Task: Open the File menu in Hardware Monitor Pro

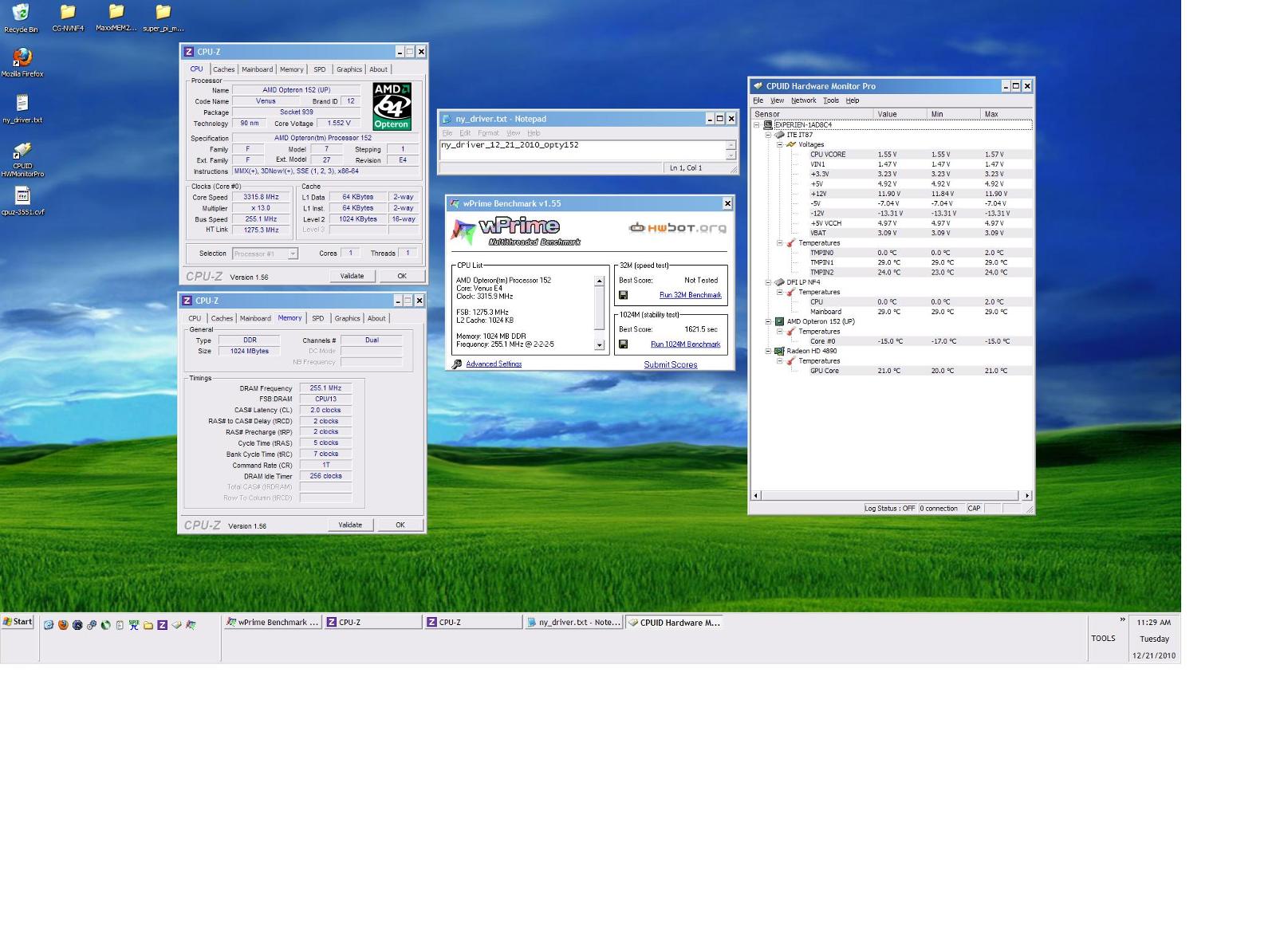Action: coord(758,100)
